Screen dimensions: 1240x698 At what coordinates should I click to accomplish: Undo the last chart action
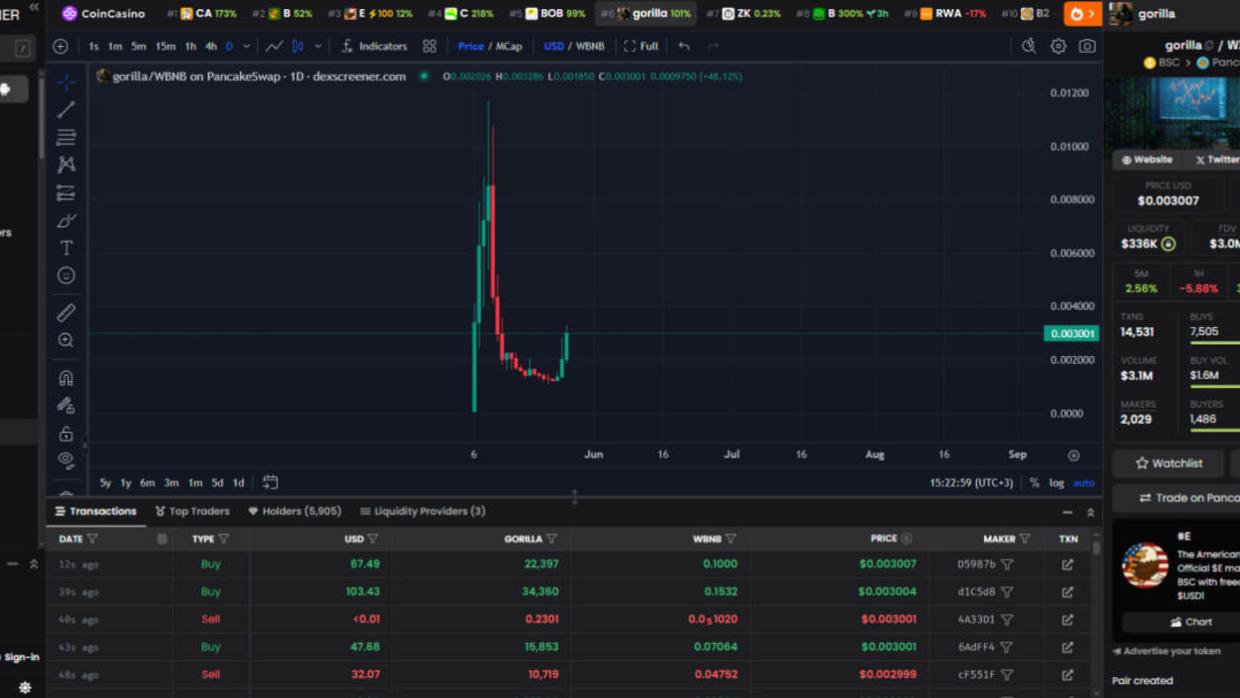684,46
